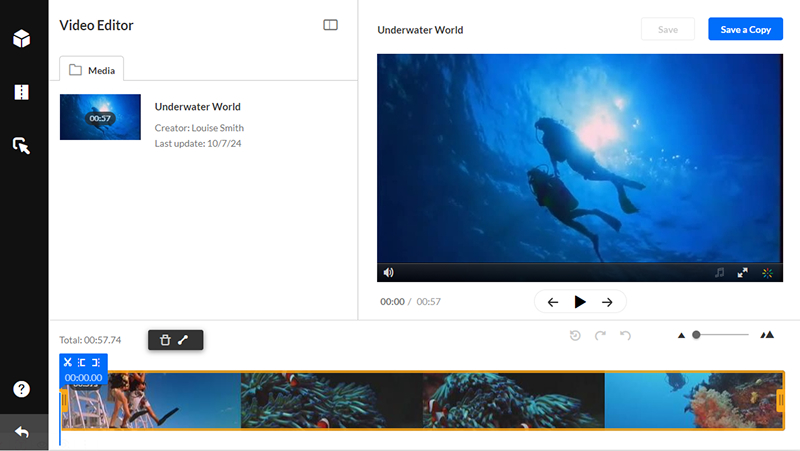
Task: Step backward with the left arrow
Action: coord(553,301)
